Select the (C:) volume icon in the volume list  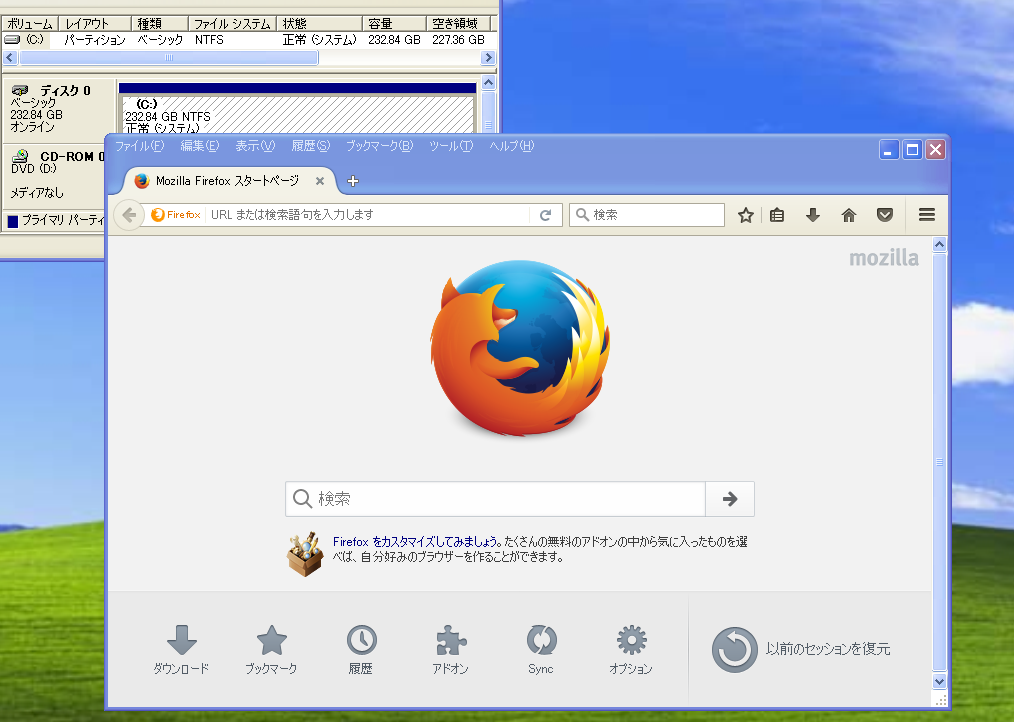click(12, 39)
